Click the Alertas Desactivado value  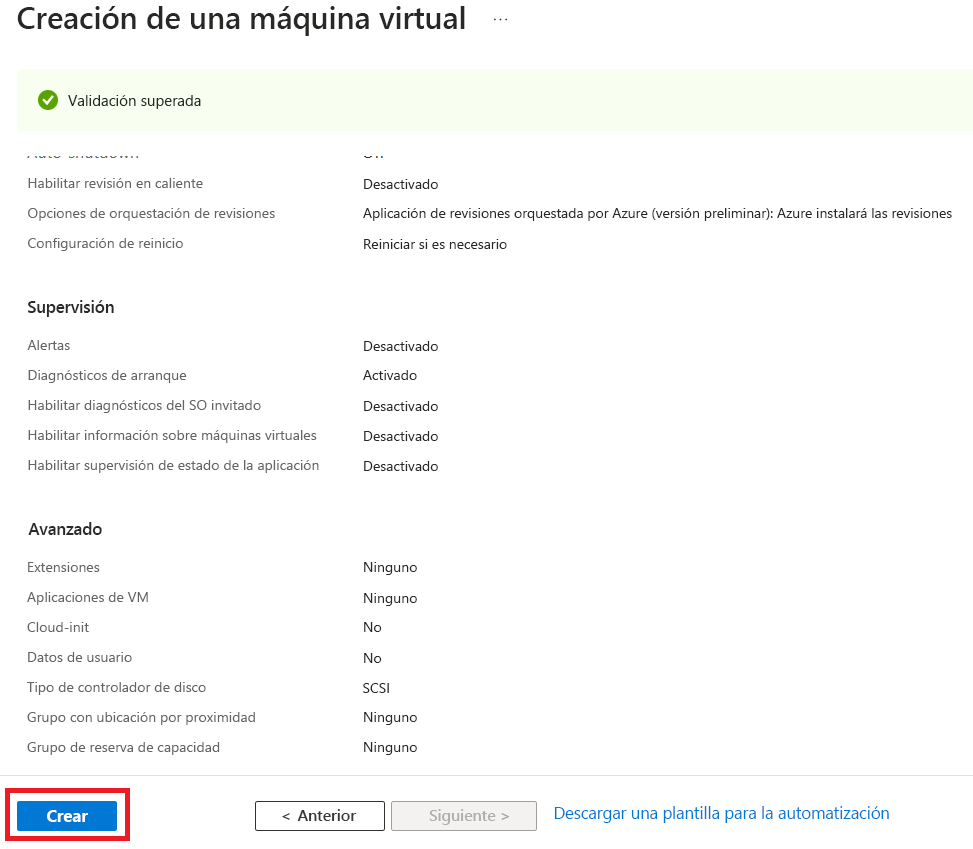click(400, 346)
